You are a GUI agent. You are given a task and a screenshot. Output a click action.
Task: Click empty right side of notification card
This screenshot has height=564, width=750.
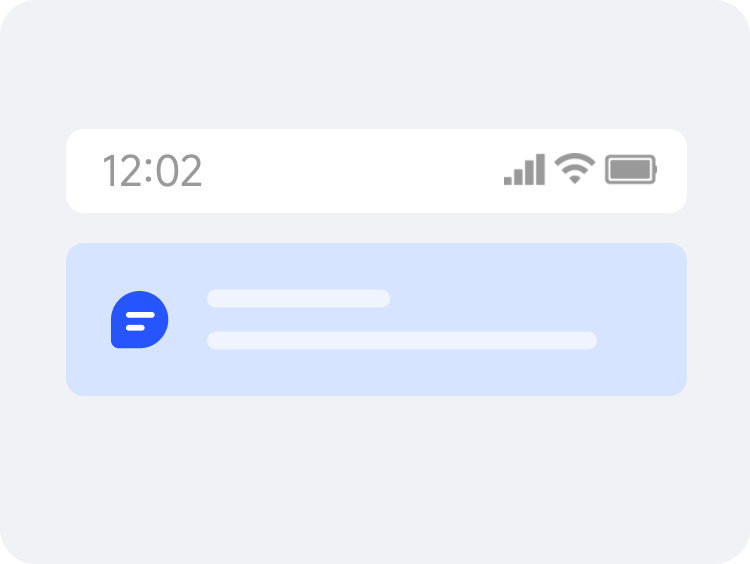641,319
